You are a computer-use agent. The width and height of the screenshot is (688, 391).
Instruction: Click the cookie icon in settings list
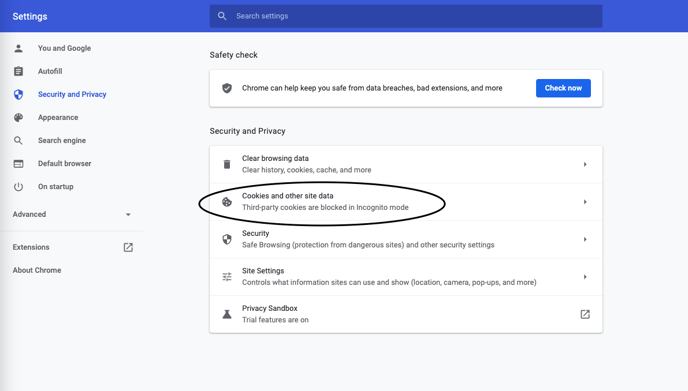click(x=227, y=202)
